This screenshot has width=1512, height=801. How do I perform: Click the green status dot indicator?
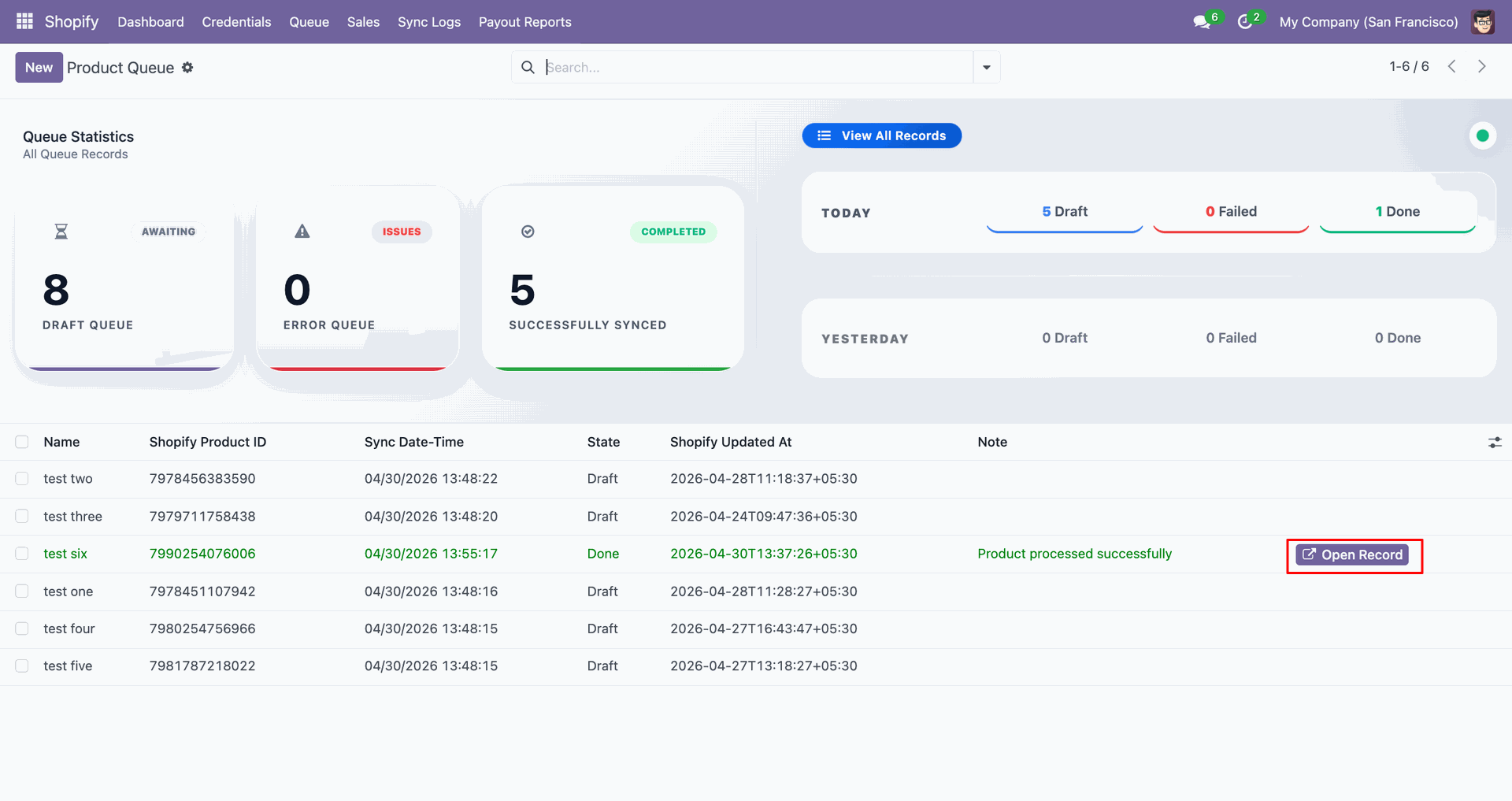1483,135
